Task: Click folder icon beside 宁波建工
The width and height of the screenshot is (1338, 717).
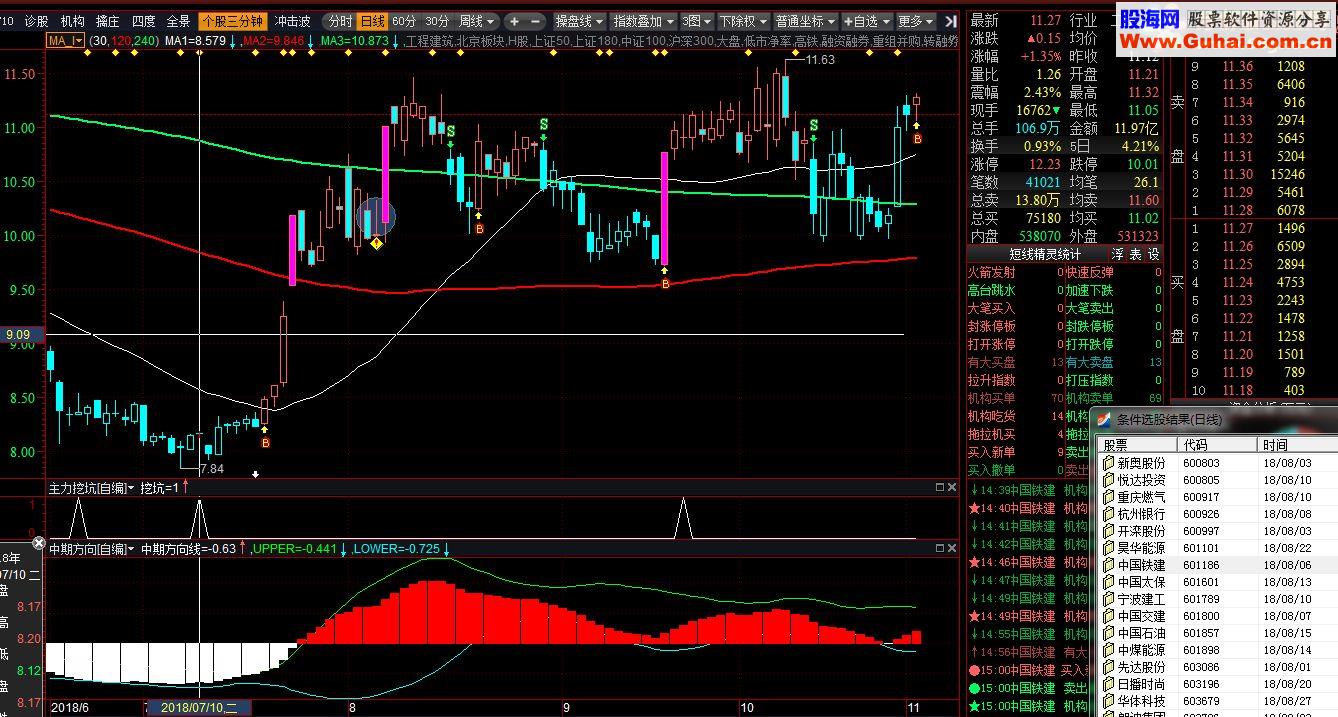Action: (x=1108, y=599)
